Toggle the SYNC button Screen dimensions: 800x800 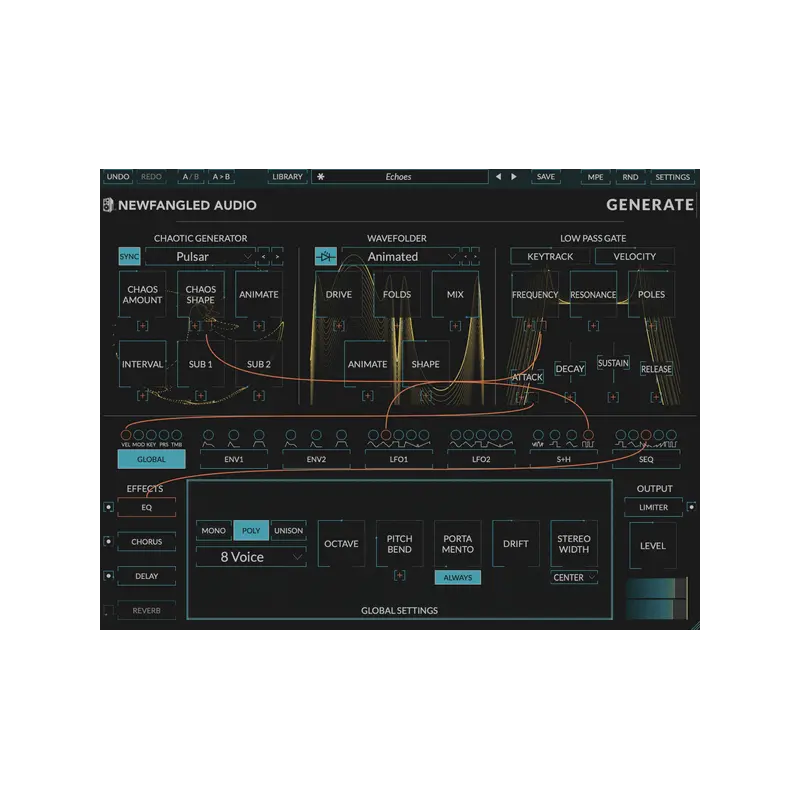(x=129, y=257)
